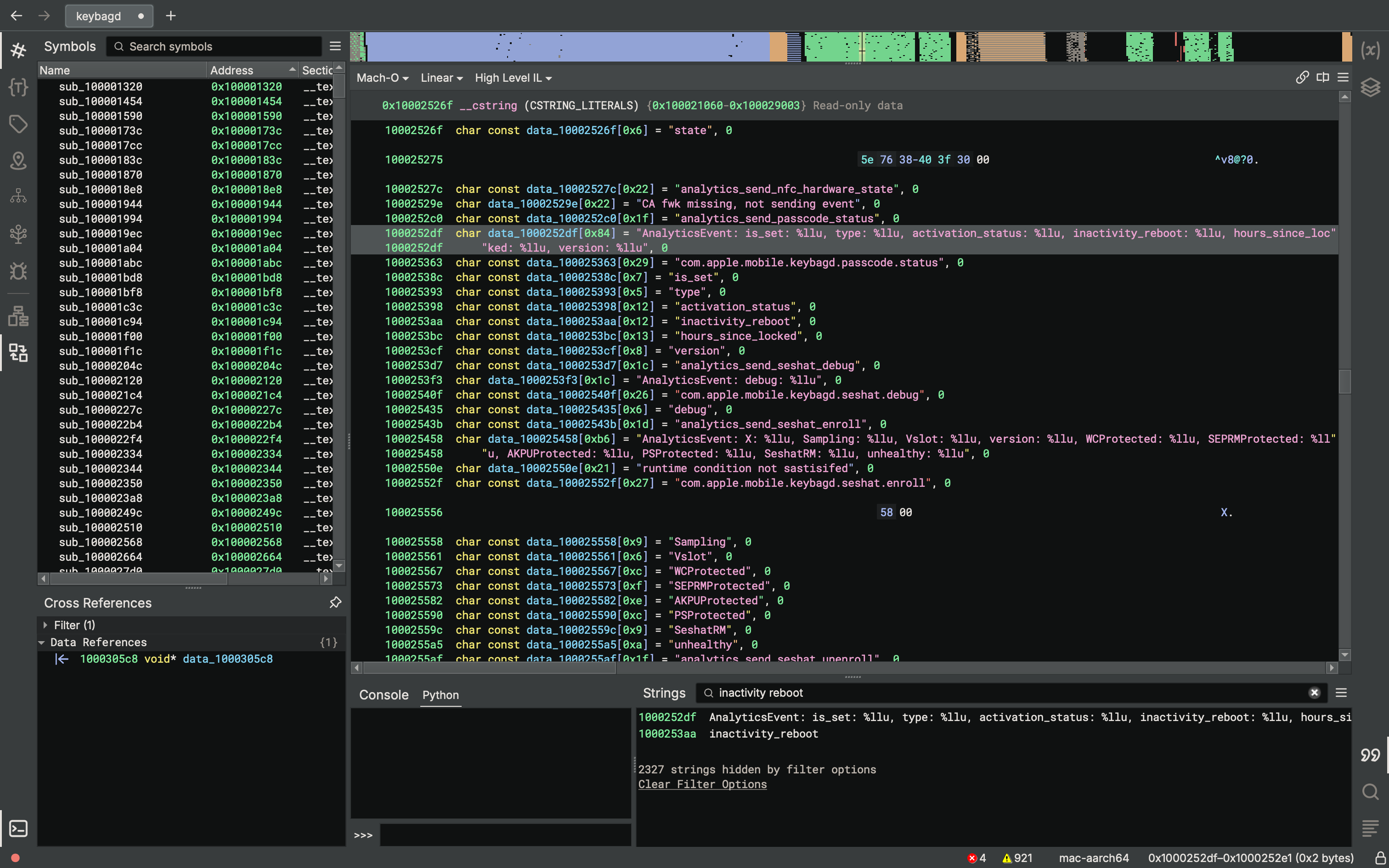Clear the strings search field

point(1314,693)
